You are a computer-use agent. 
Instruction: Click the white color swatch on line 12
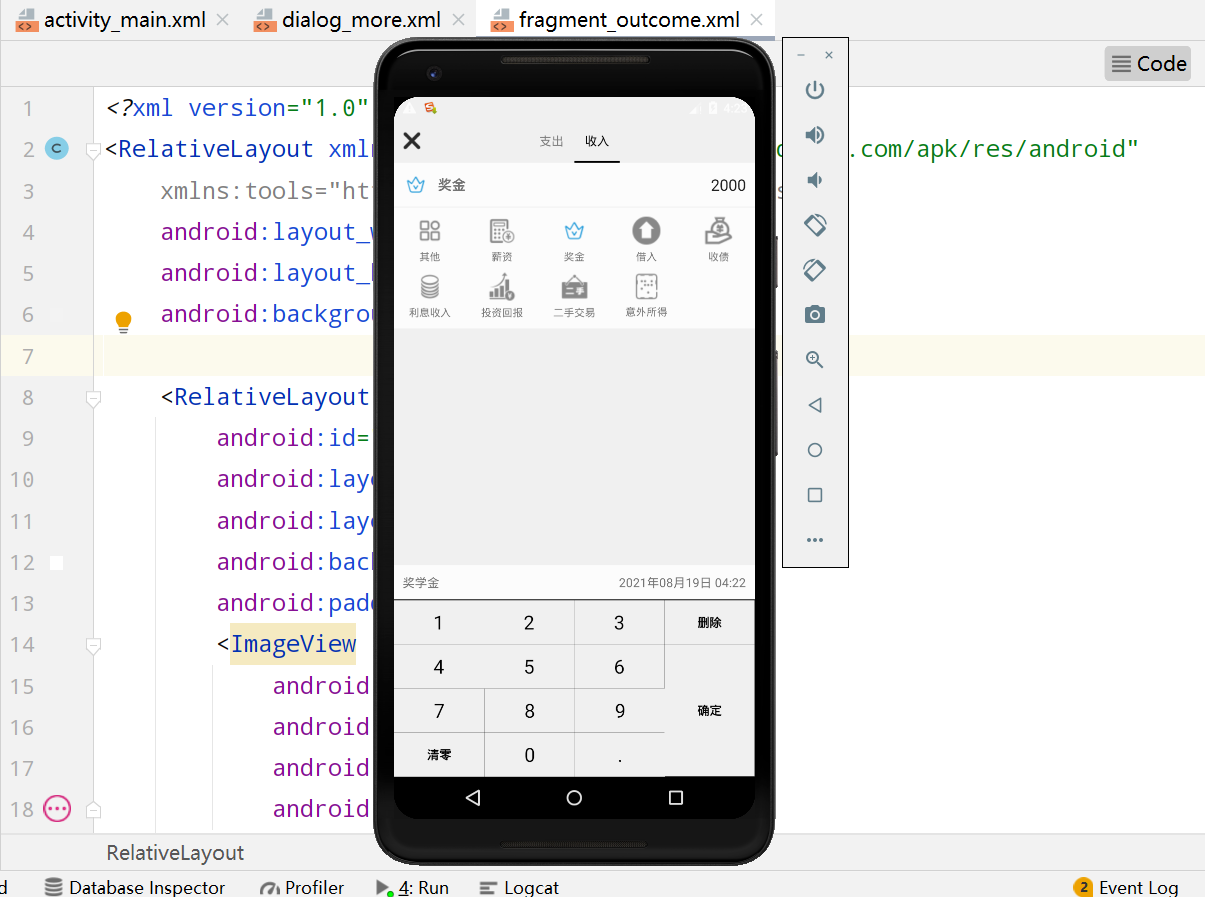click(x=57, y=563)
